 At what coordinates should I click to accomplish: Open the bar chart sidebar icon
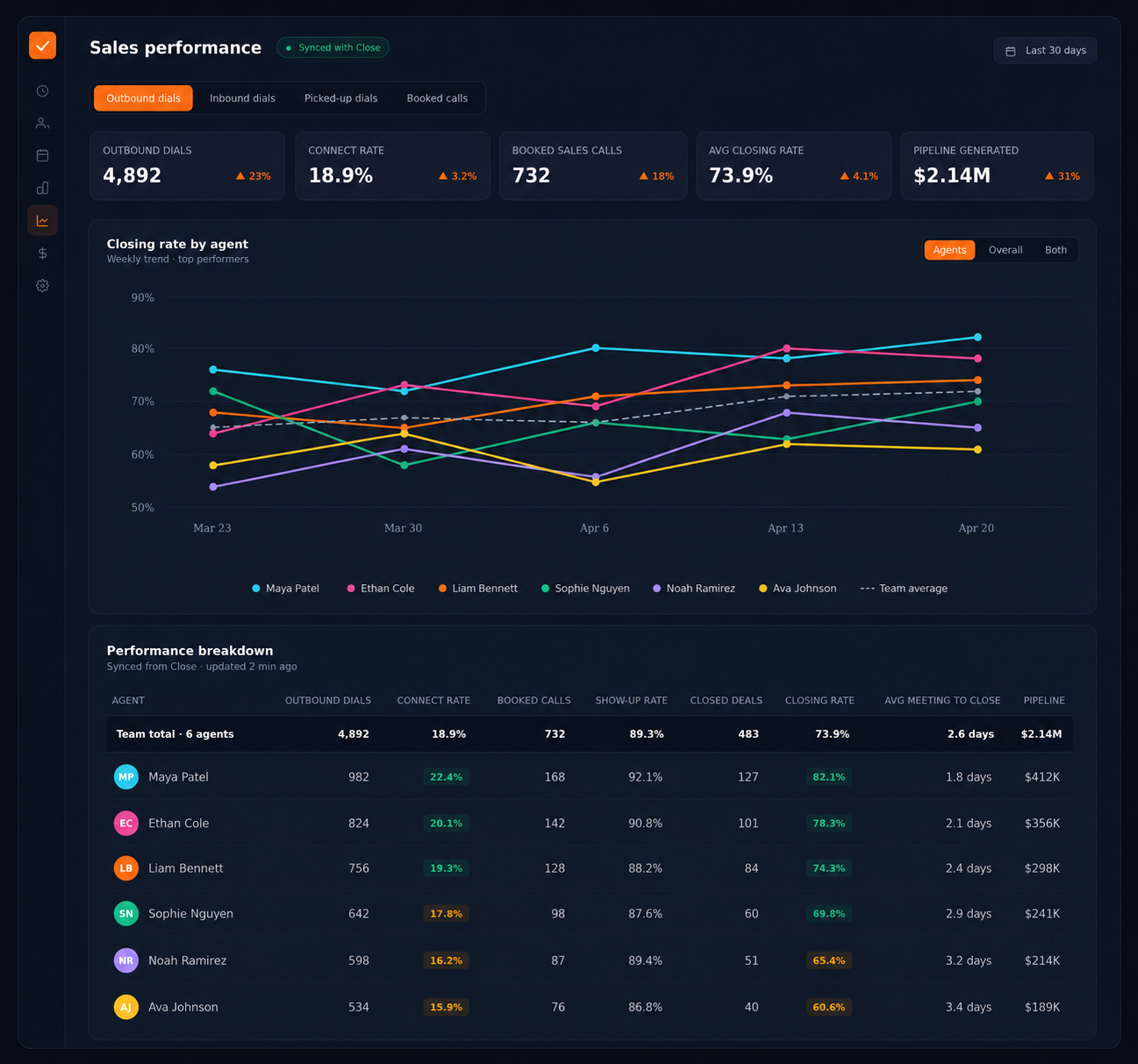(42, 188)
